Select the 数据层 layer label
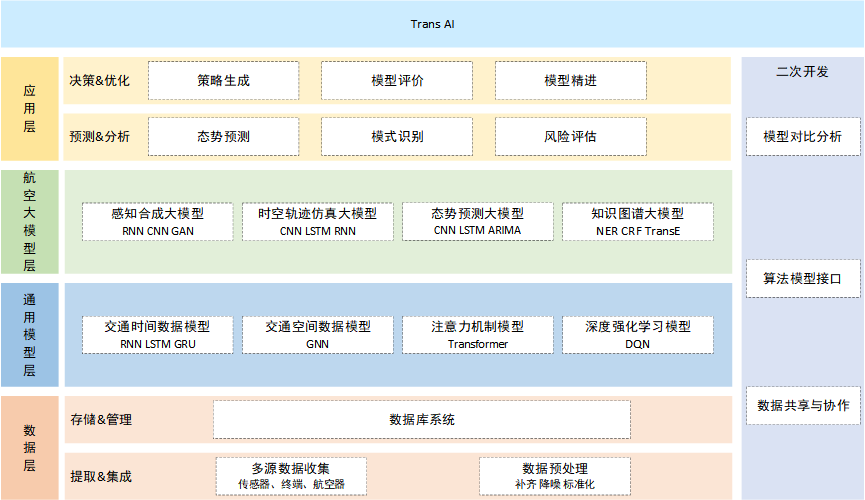The width and height of the screenshot is (865, 500). [x=30, y=448]
